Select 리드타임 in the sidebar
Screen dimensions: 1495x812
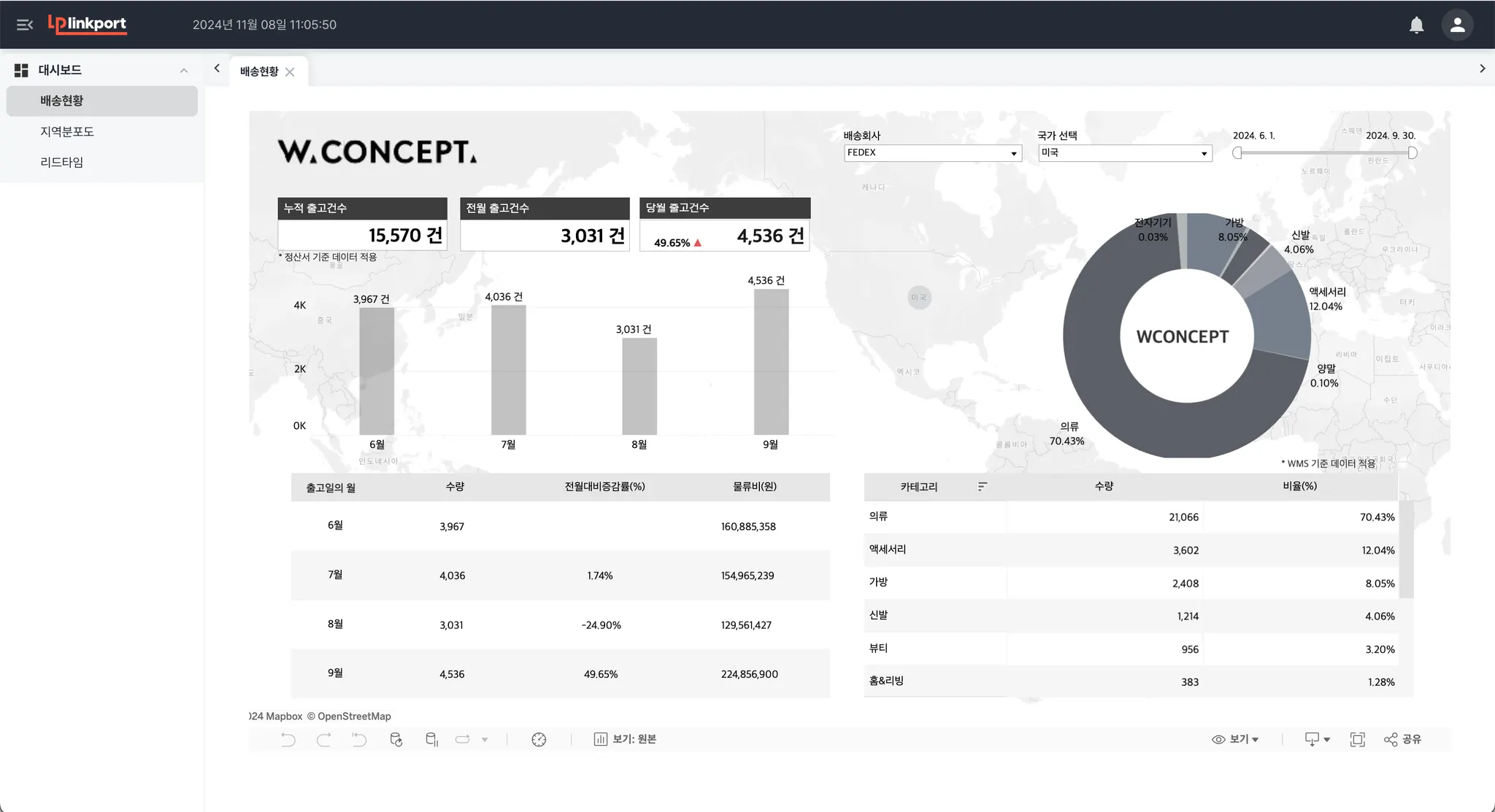click(x=62, y=162)
